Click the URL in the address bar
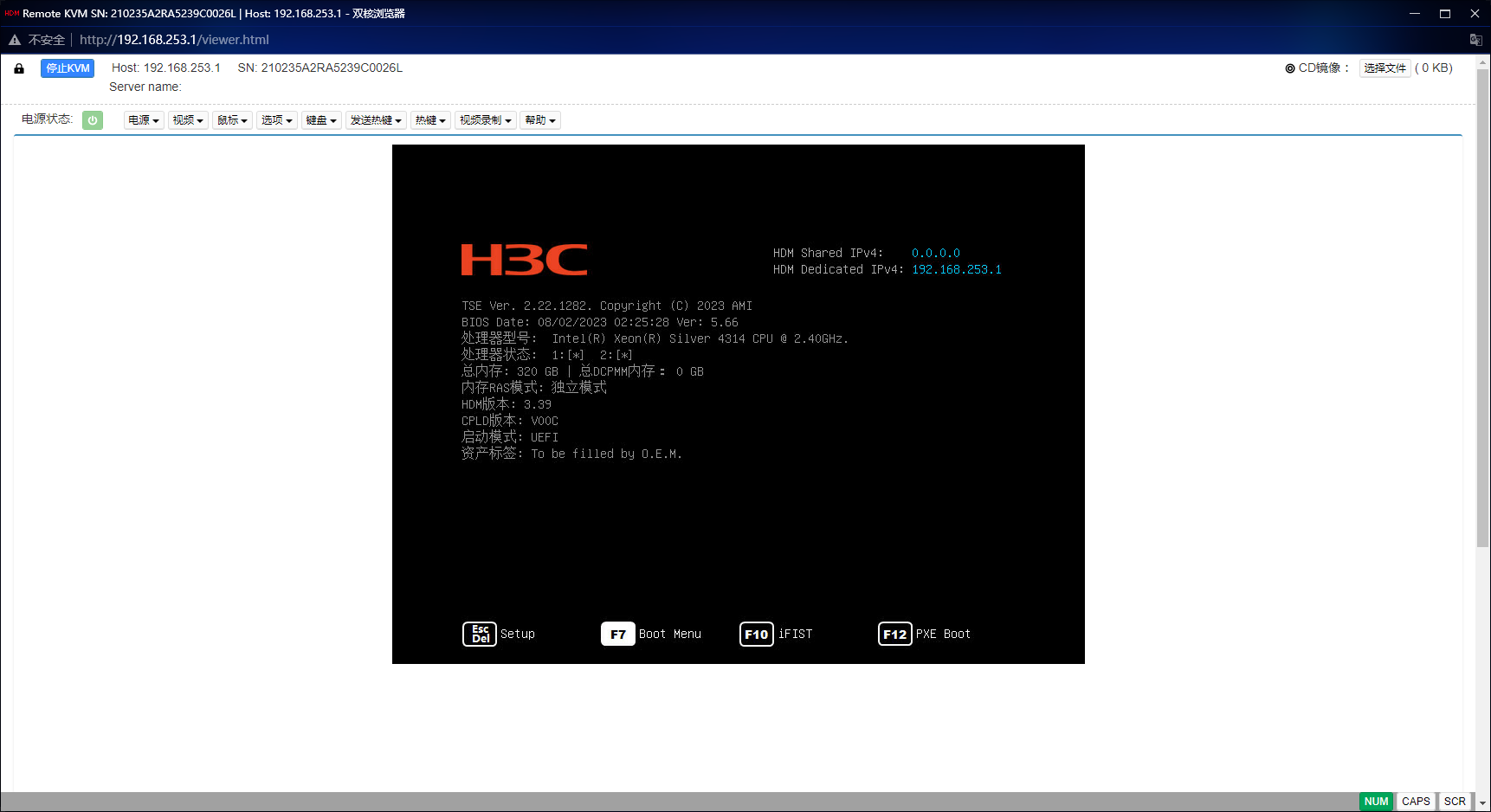 tap(174, 40)
